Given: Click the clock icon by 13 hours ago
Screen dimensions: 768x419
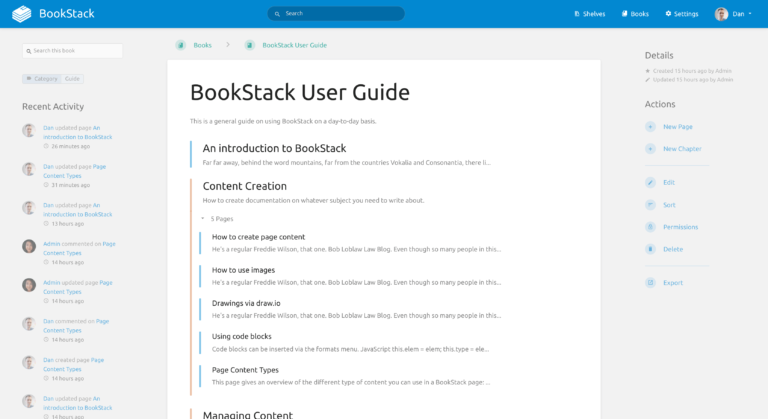Looking at the screenshot, I should pyautogui.click(x=46, y=223).
